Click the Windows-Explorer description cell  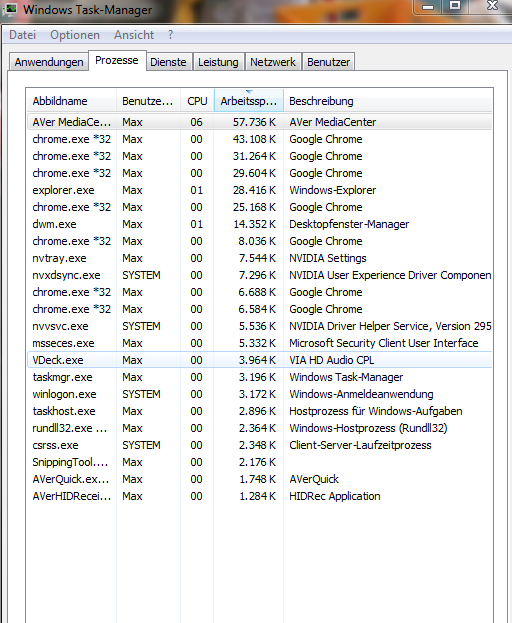click(x=332, y=190)
